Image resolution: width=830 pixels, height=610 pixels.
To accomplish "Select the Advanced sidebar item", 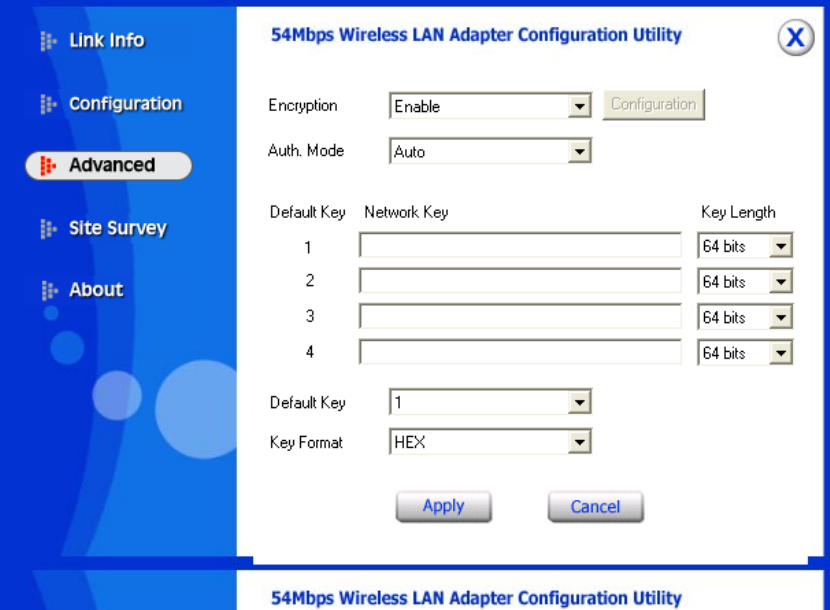I will tap(109, 165).
